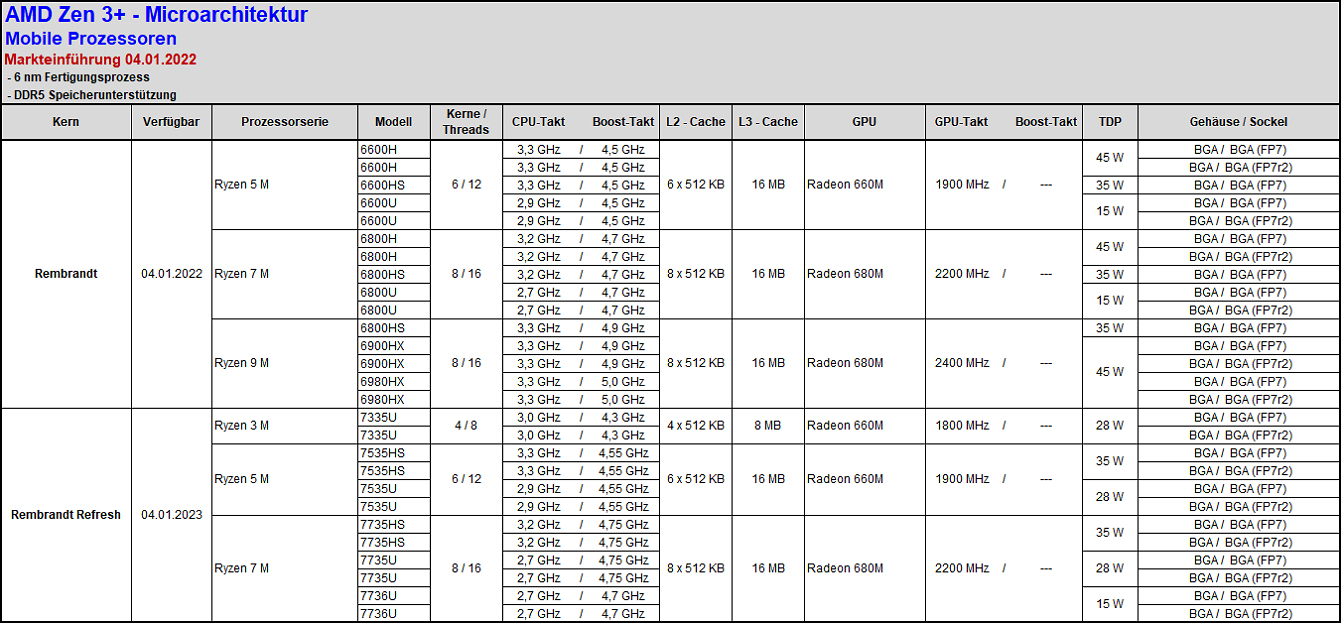Screen dimensions: 1341x623
Task: Click the 'GPU' column header
Action: click(x=865, y=122)
